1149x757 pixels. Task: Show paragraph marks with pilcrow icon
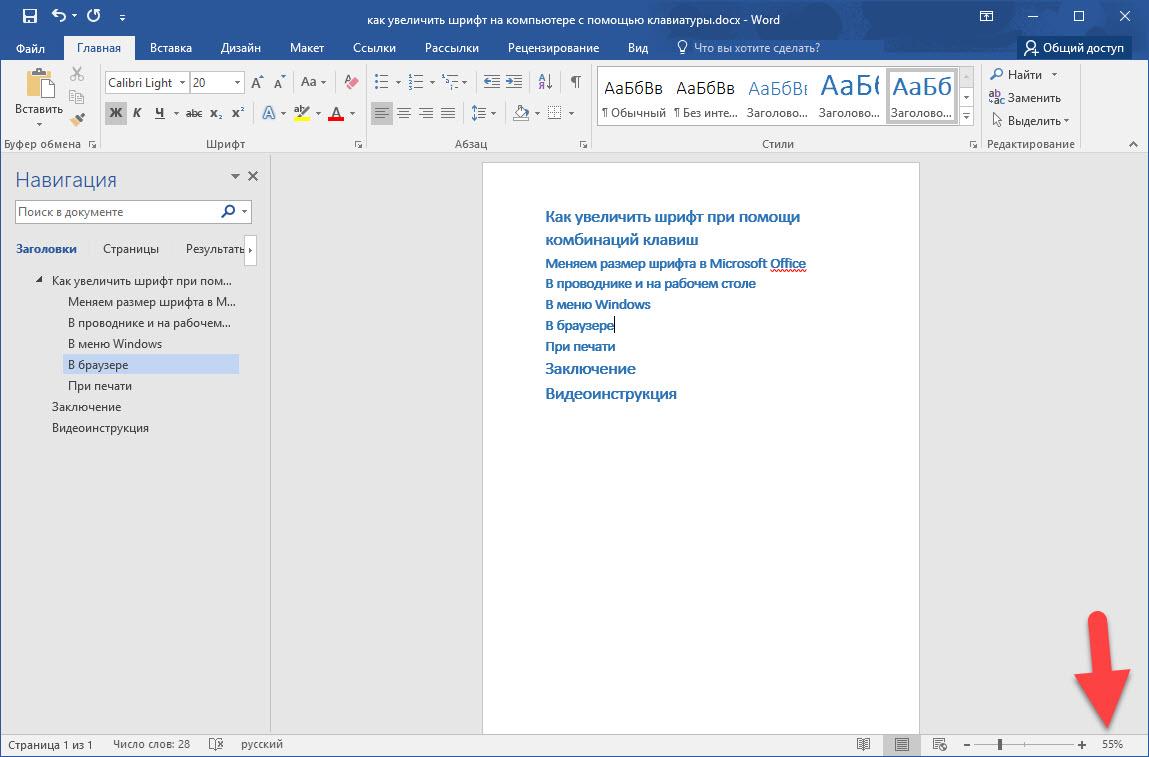(575, 83)
